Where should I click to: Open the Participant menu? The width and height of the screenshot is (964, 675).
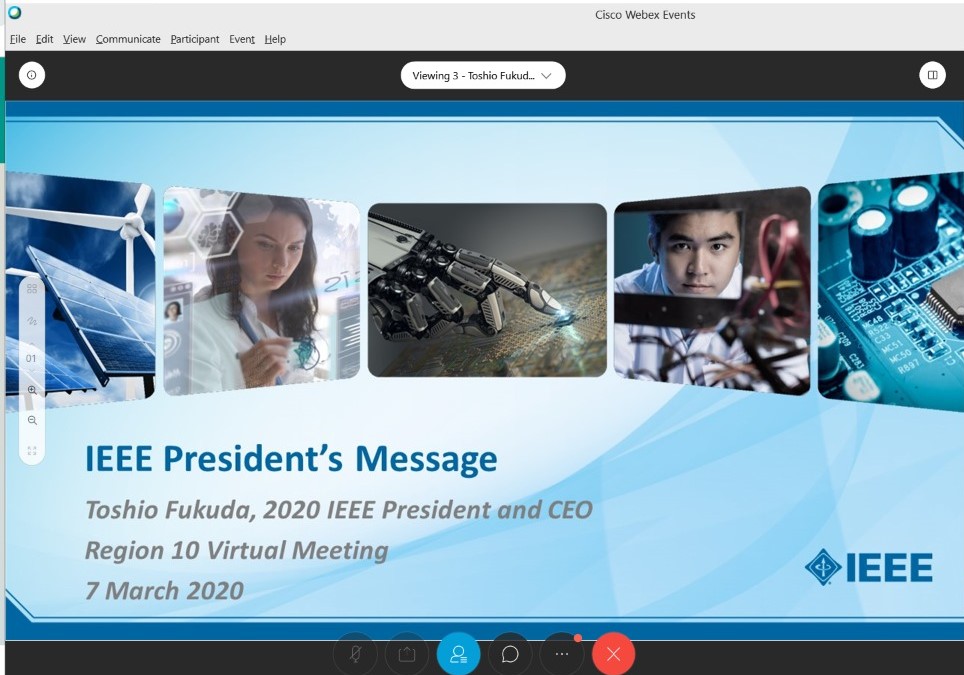195,39
